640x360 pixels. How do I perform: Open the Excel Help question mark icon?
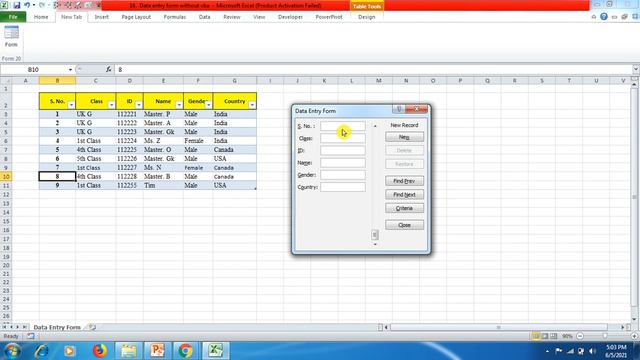[604, 17]
